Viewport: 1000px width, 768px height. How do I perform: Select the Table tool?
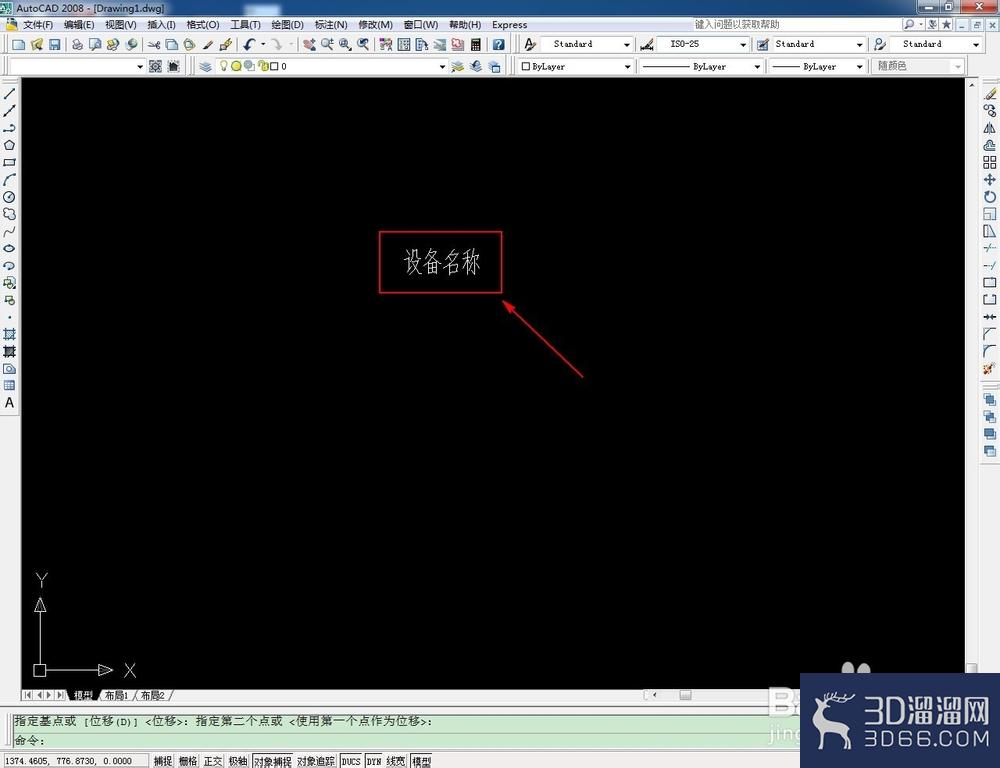click(x=10, y=385)
